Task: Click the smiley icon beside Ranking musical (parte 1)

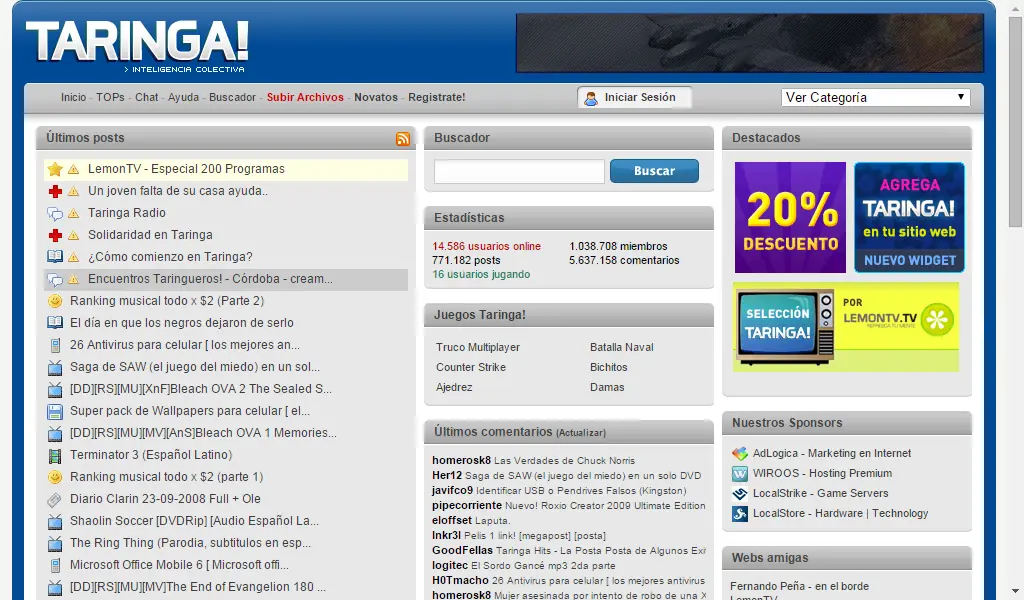Action: 55,477
